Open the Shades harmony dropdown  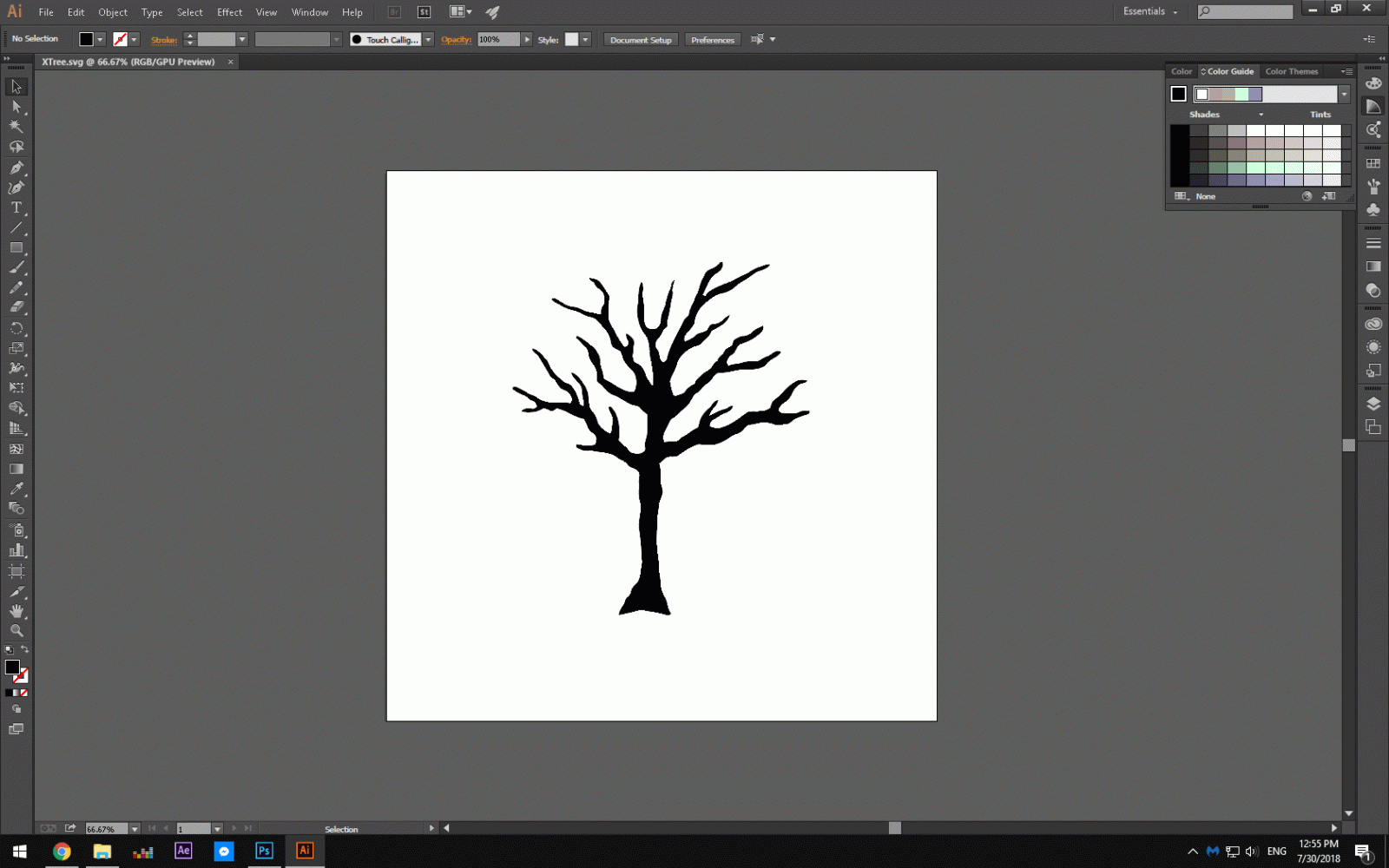pos(1261,114)
